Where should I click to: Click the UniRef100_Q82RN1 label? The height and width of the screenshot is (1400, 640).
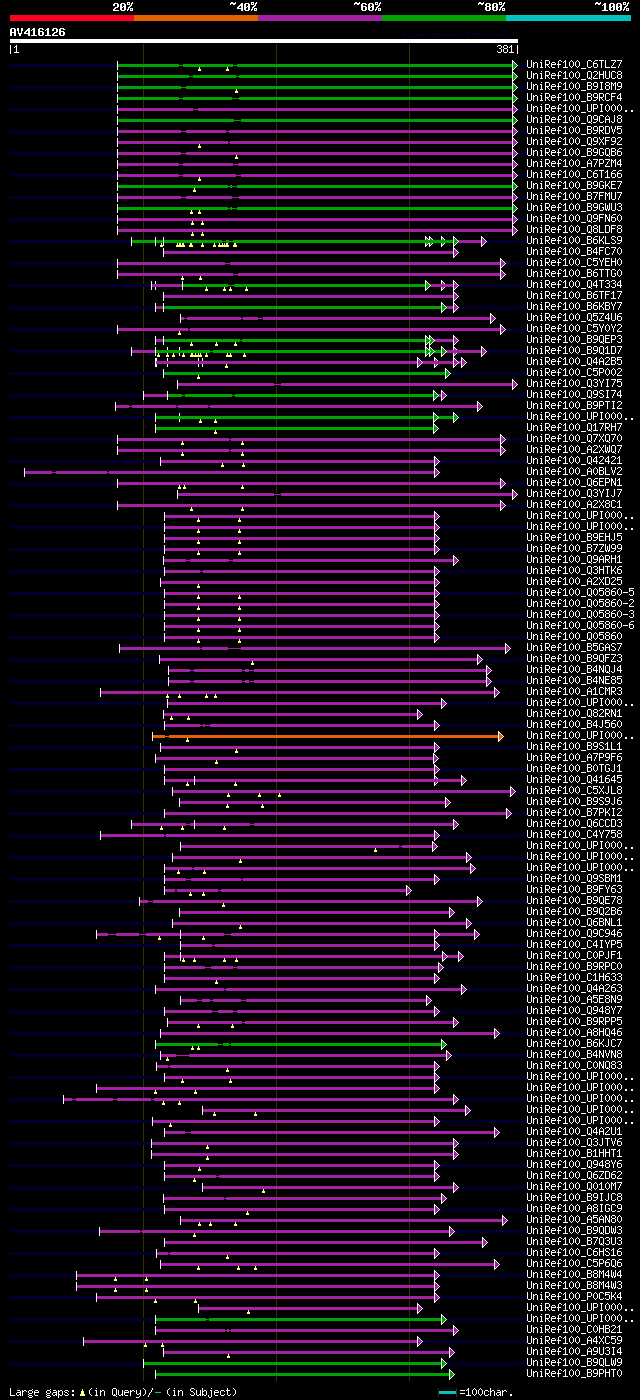point(576,714)
